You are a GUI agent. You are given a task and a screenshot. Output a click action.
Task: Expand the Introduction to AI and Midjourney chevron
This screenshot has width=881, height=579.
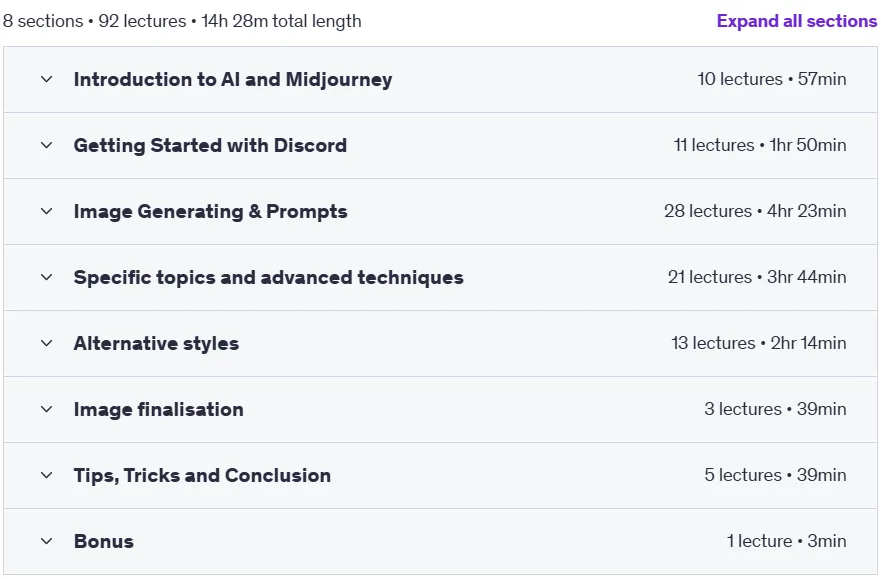(47, 79)
